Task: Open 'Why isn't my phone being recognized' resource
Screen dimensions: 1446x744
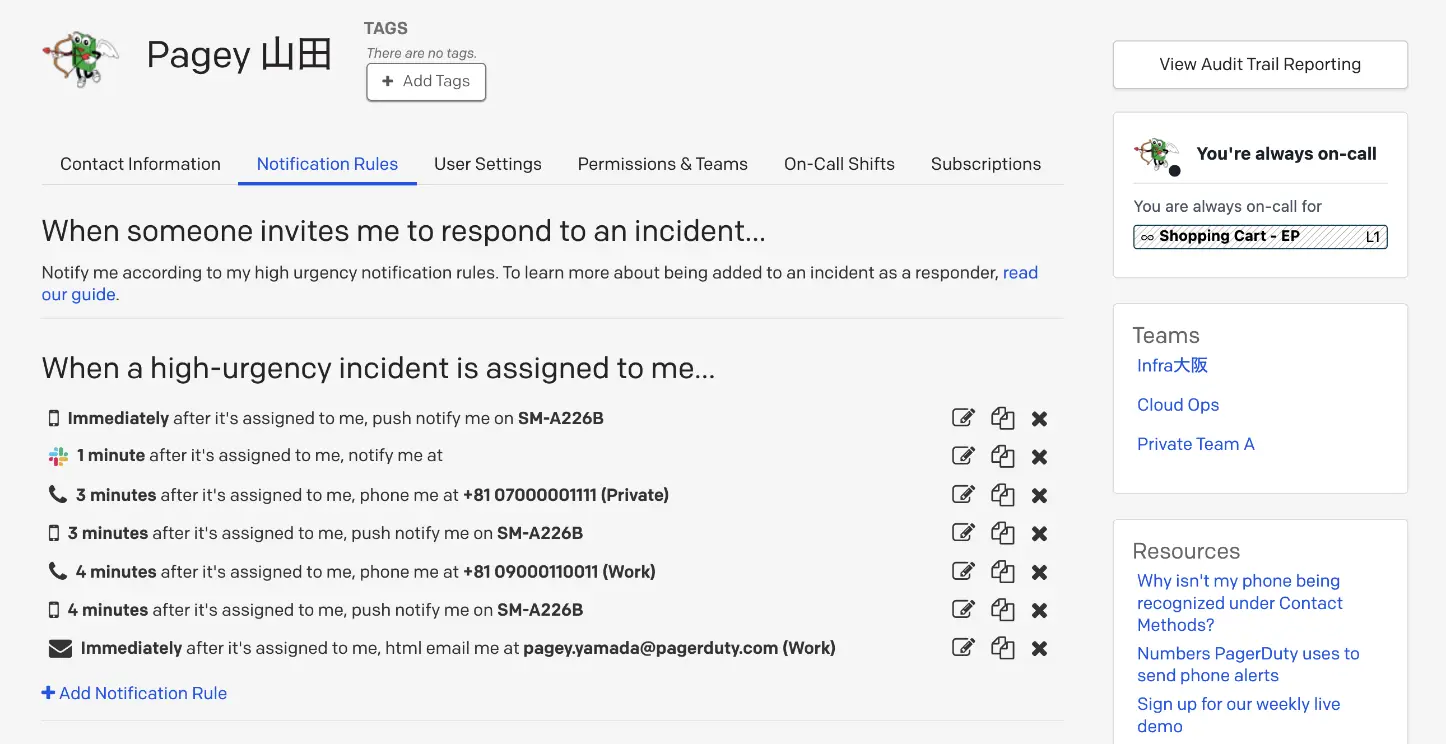Action: pyautogui.click(x=1240, y=603)
